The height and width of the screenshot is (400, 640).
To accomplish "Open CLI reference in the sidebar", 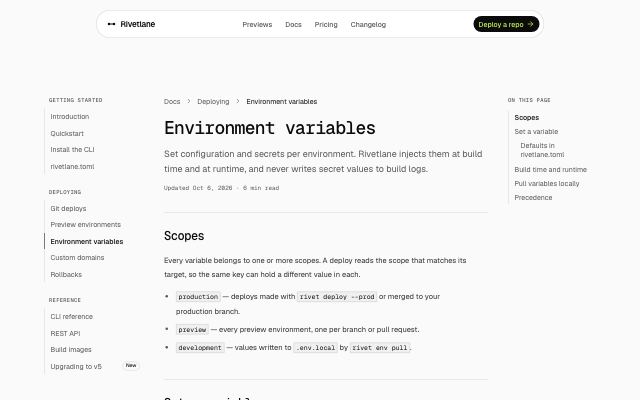I will coord(71,317).
